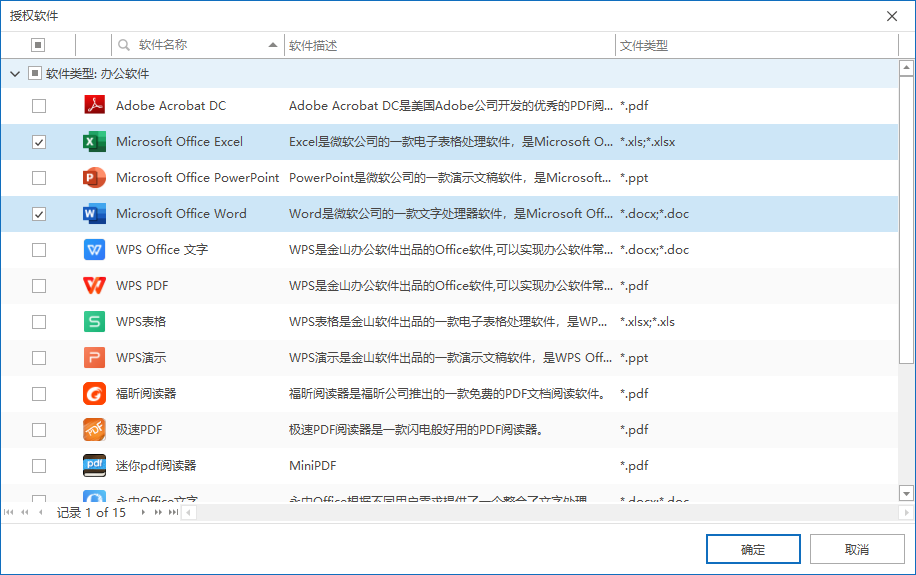The image size is (916, 575).
Task: Check the 迷你pdf阅读器 checkbox
Action: [x=39, y=466]
